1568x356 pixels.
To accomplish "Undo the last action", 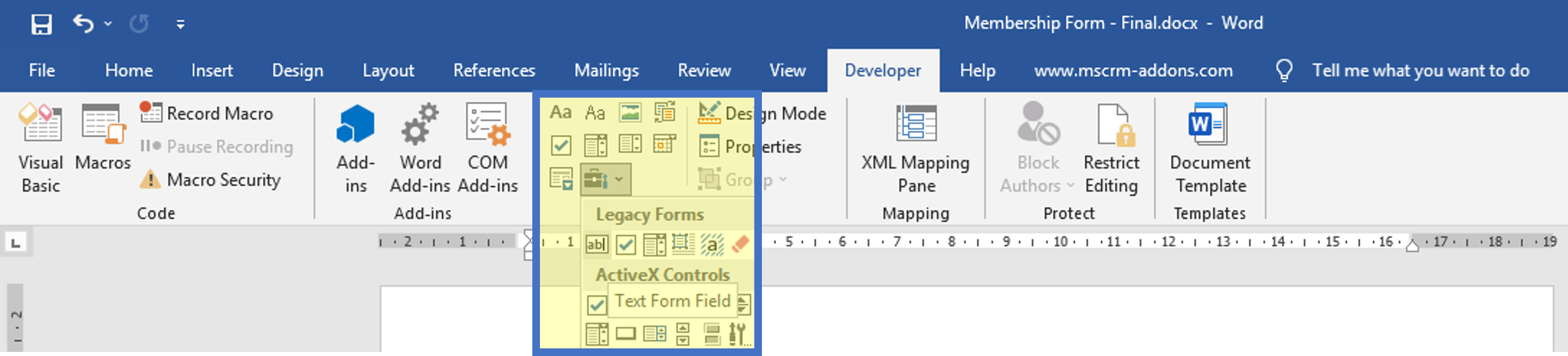I will pyautogui.click(x=83, y=24).
